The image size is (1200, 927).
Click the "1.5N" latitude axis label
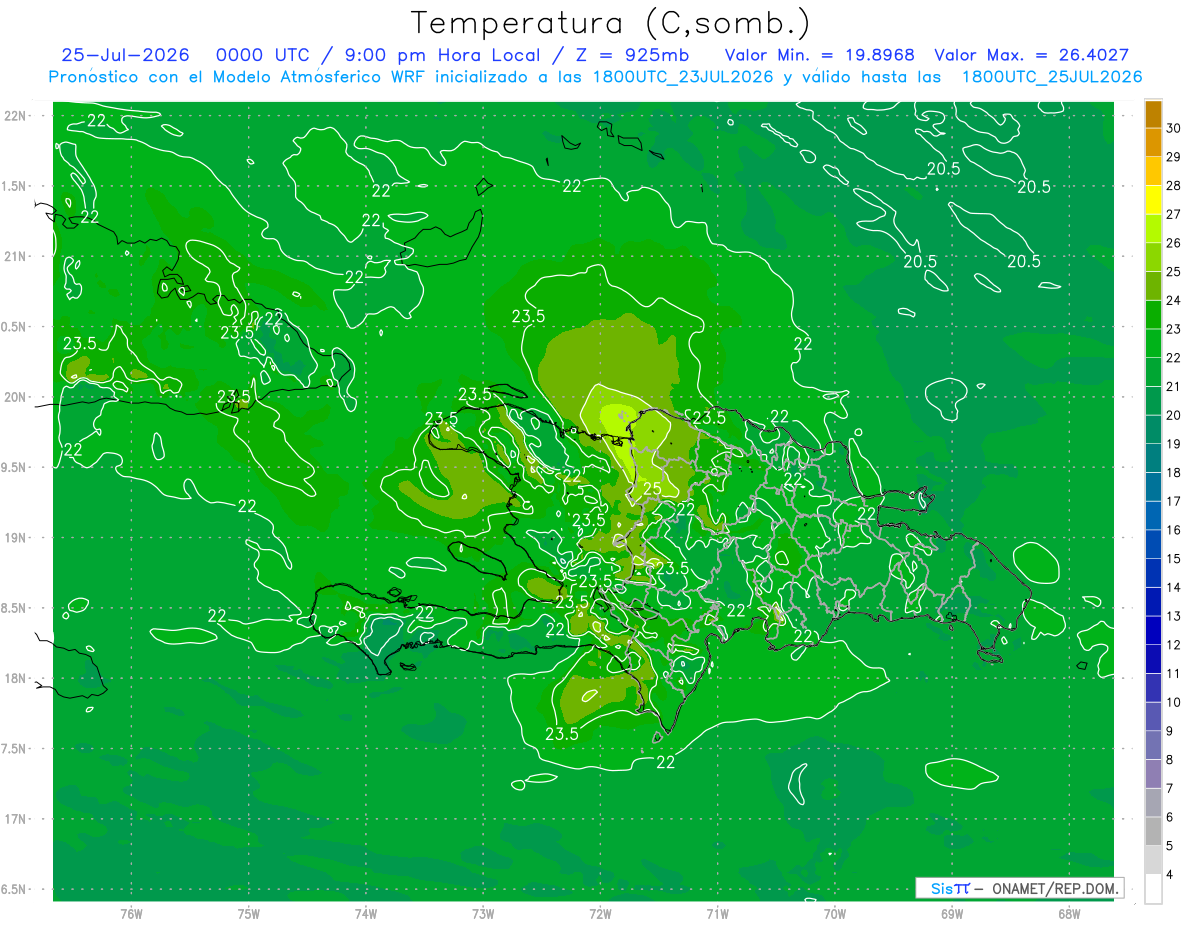point(15,186)
